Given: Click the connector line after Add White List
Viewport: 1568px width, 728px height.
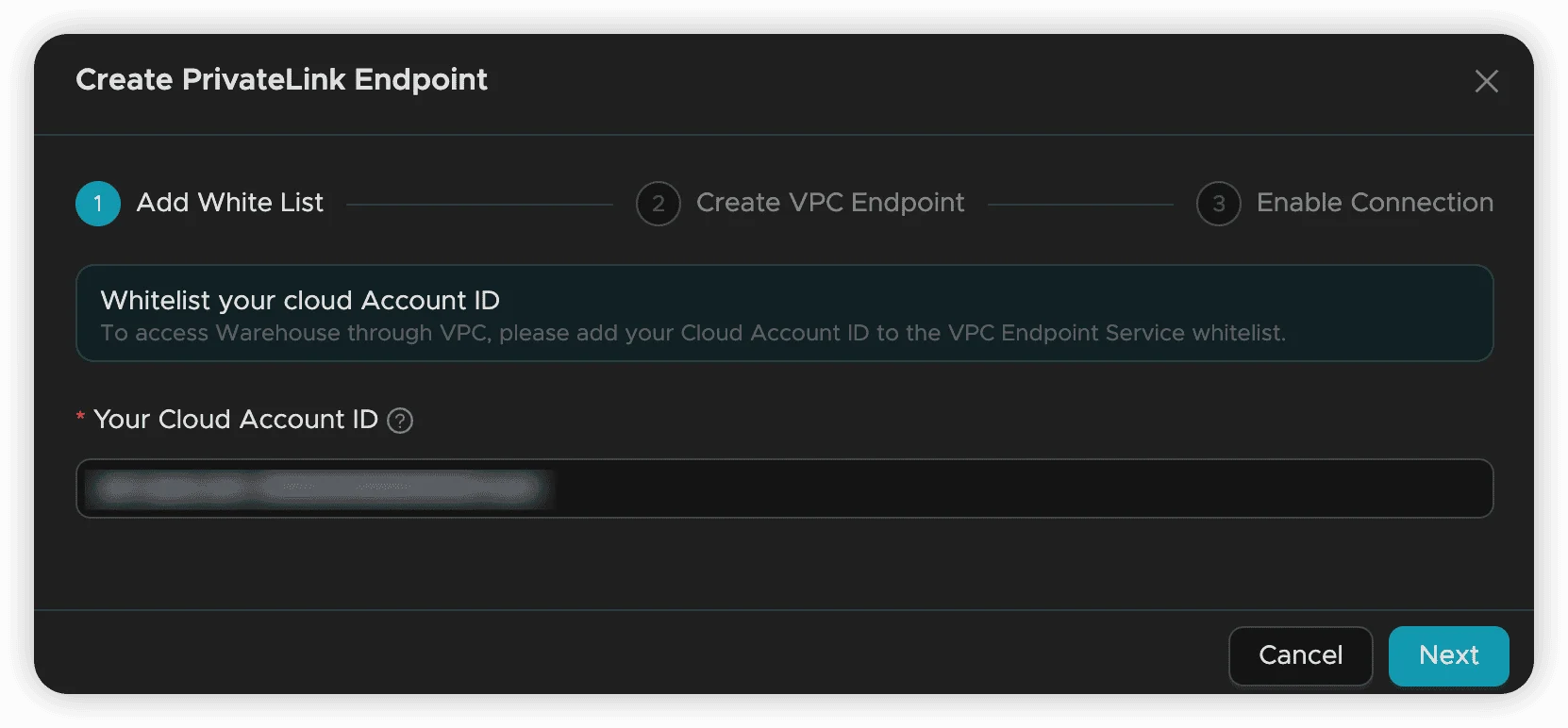Looking at the screenshot, I should [x=479, y=204].
